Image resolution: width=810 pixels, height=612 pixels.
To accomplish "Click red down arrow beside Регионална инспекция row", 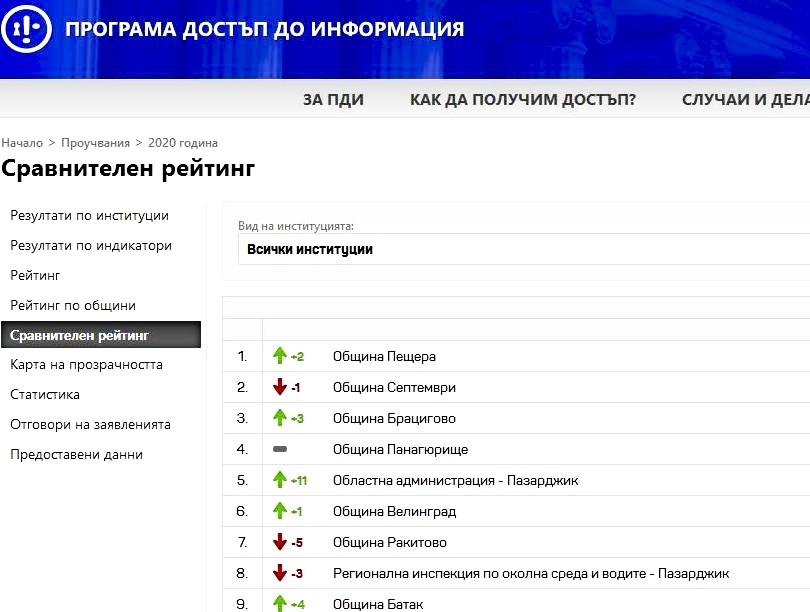I will click(x=279, y=573).
